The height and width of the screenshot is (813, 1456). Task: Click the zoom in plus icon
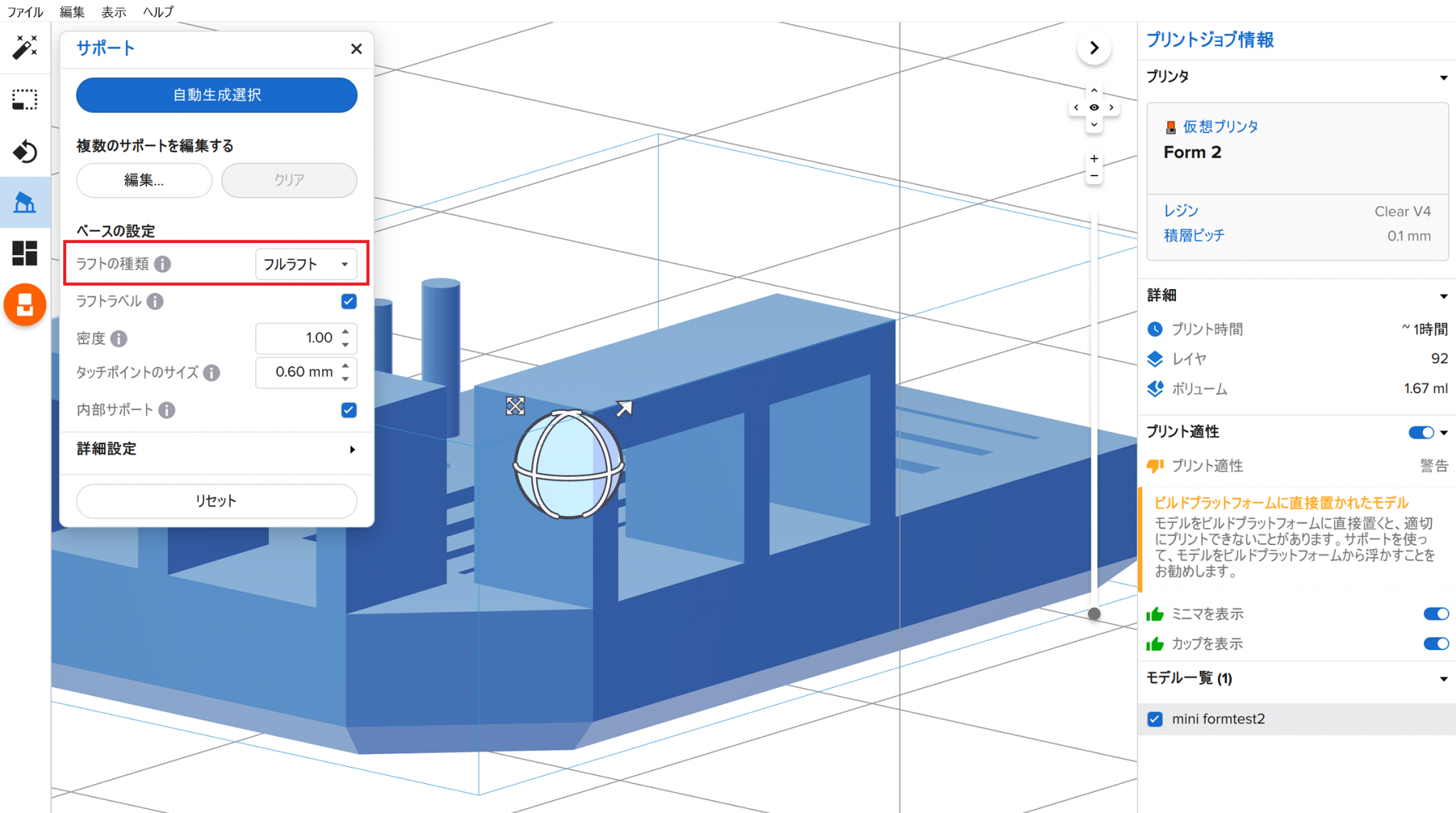(1094, 158)
